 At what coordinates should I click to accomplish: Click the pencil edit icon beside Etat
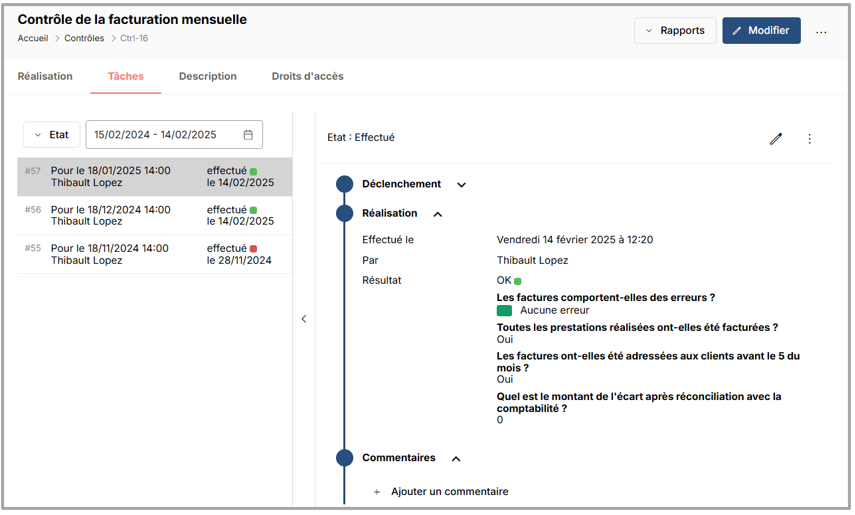[775, 139]
